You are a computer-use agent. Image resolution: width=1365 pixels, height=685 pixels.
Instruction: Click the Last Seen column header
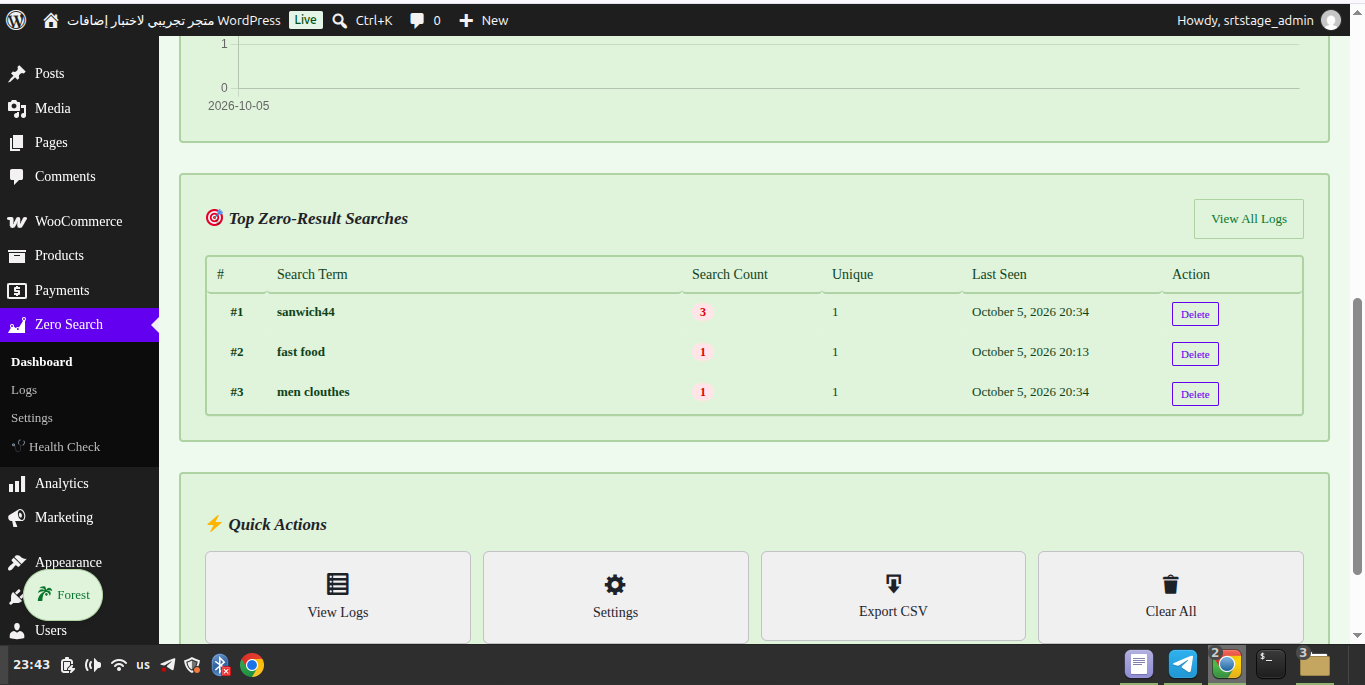[999, 274]
